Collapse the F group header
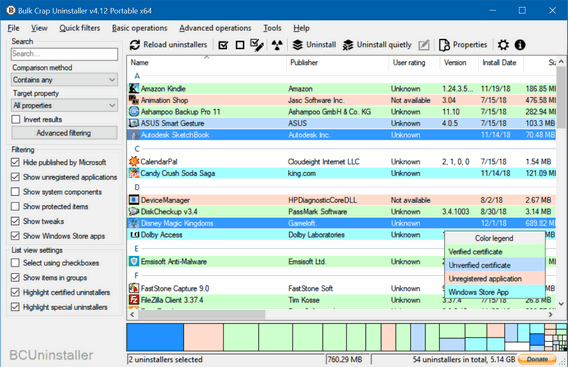The height and width of the screenshot is (367, 568). 137,275
